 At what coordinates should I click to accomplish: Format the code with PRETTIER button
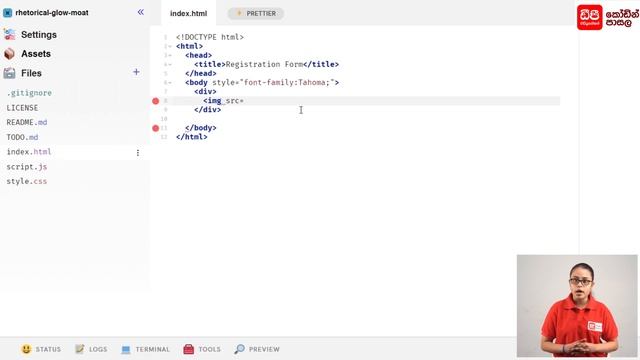256,13
